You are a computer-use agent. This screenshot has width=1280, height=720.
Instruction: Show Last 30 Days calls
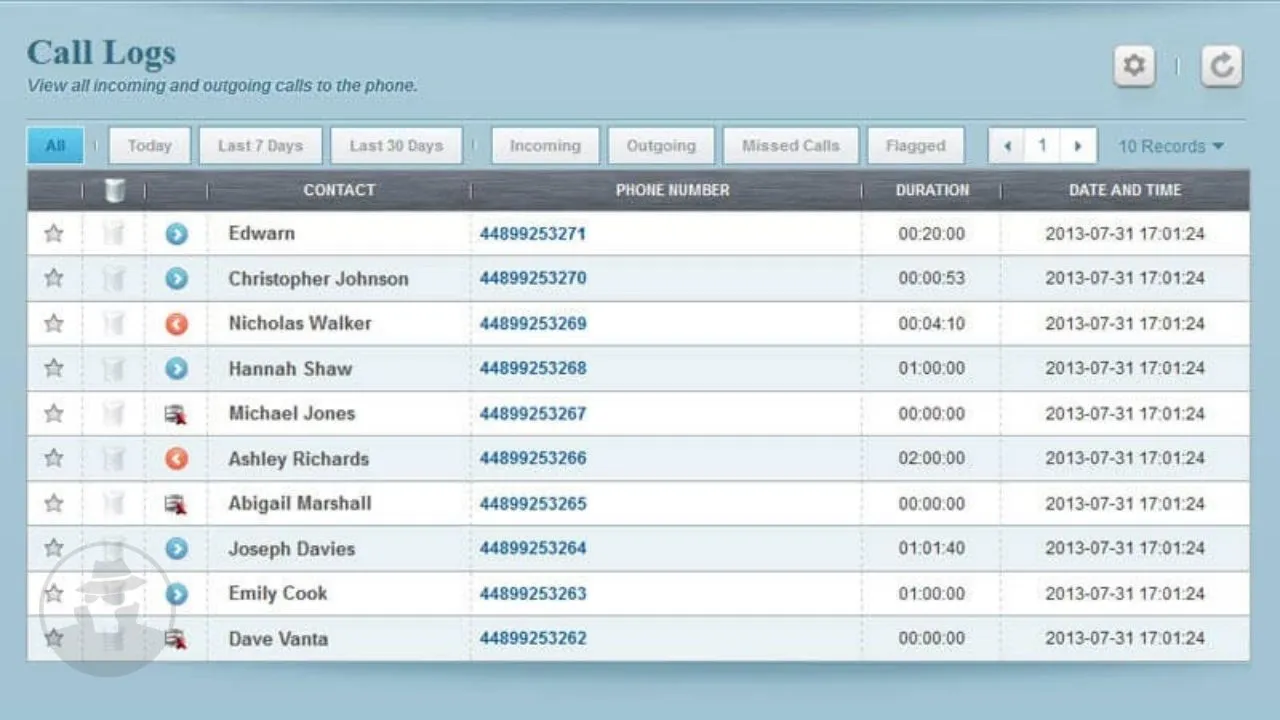(x=396, y=146)
